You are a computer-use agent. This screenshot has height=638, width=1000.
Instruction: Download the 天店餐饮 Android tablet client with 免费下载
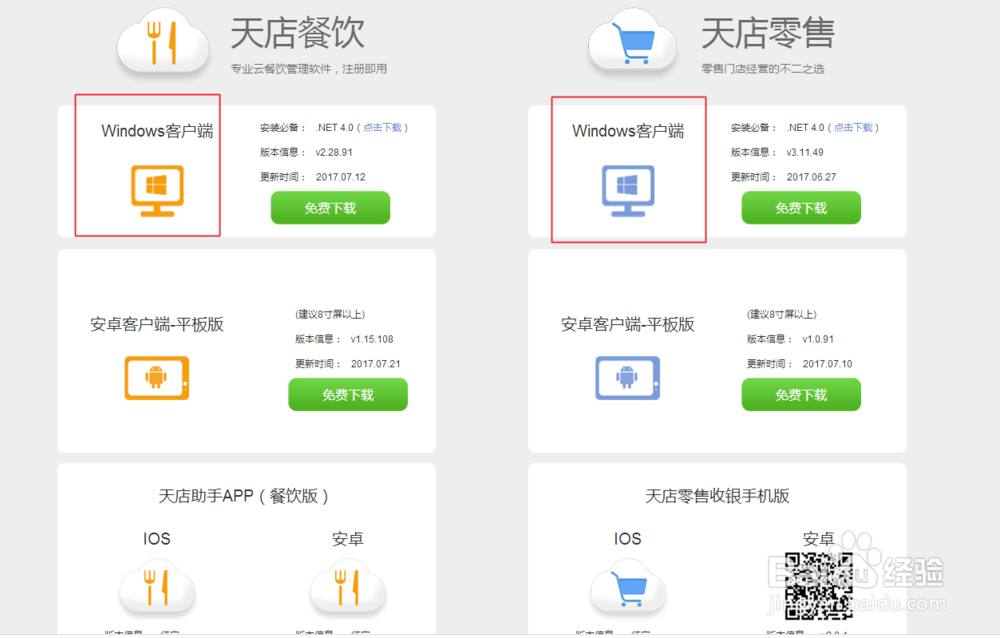pos(348,395)
